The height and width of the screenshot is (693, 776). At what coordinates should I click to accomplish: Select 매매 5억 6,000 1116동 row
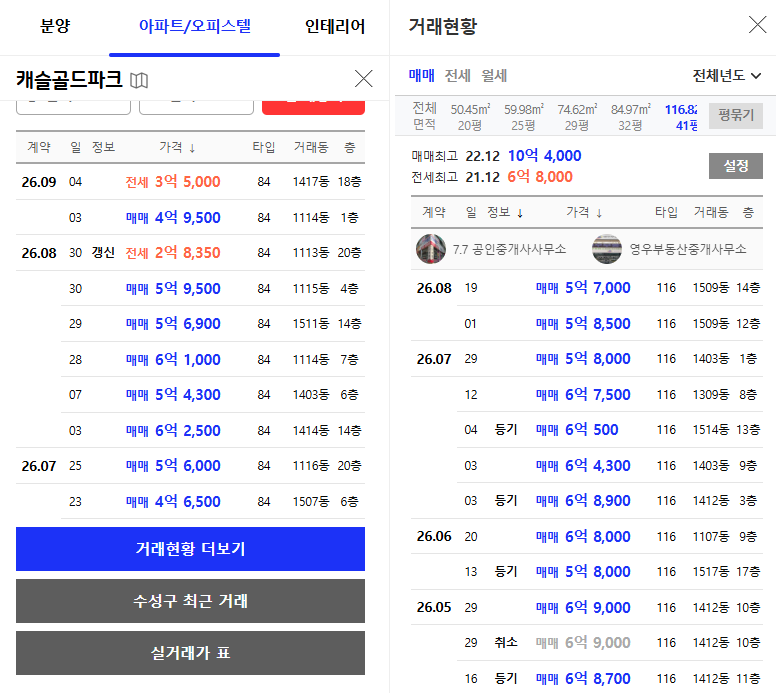pos(190,466)
